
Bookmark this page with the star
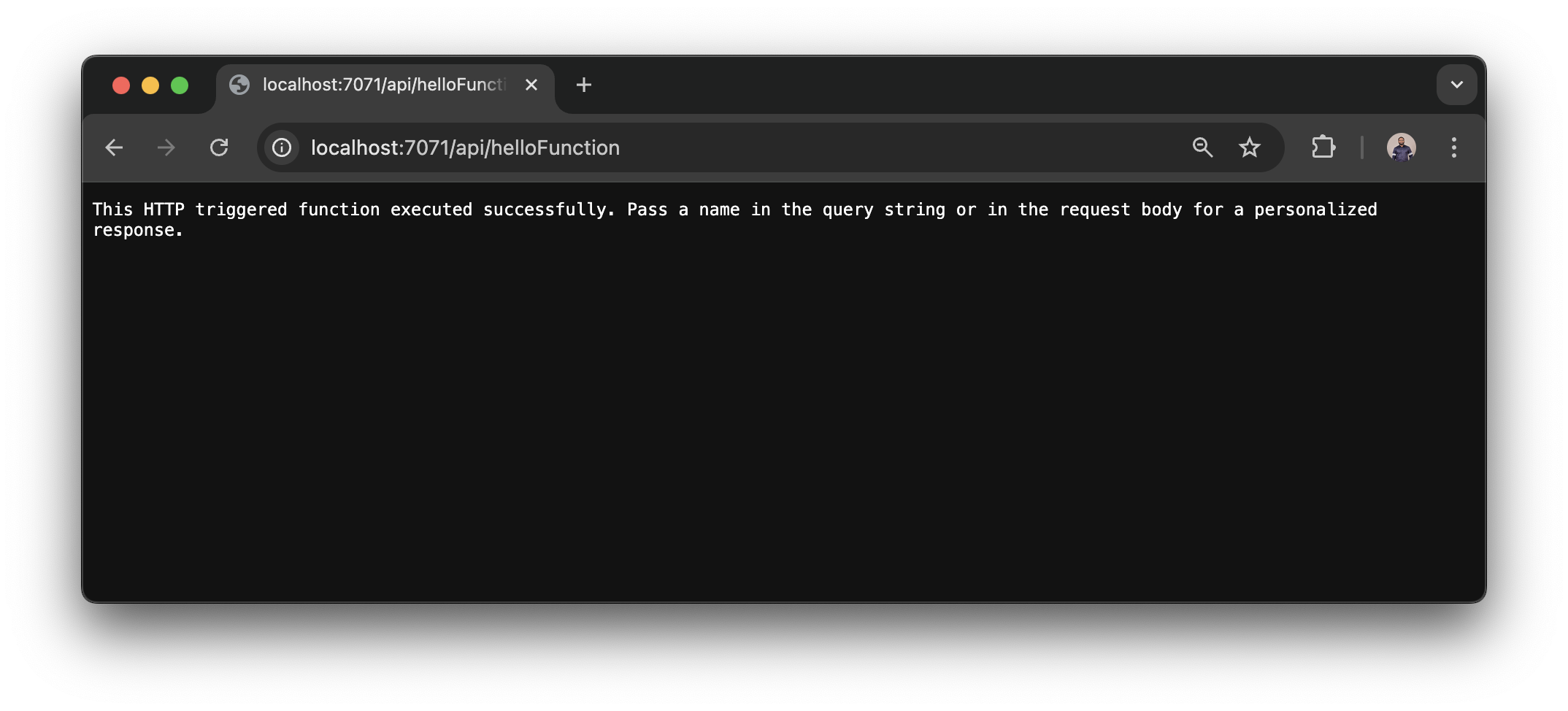pyautogui.click(x=1250, y=147)
